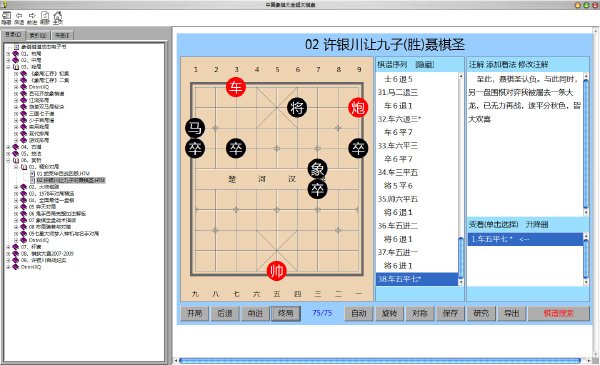Click the 研究 study button
Image resolution: width=600 pixels, height=365 pixels.
click(481, 313)
